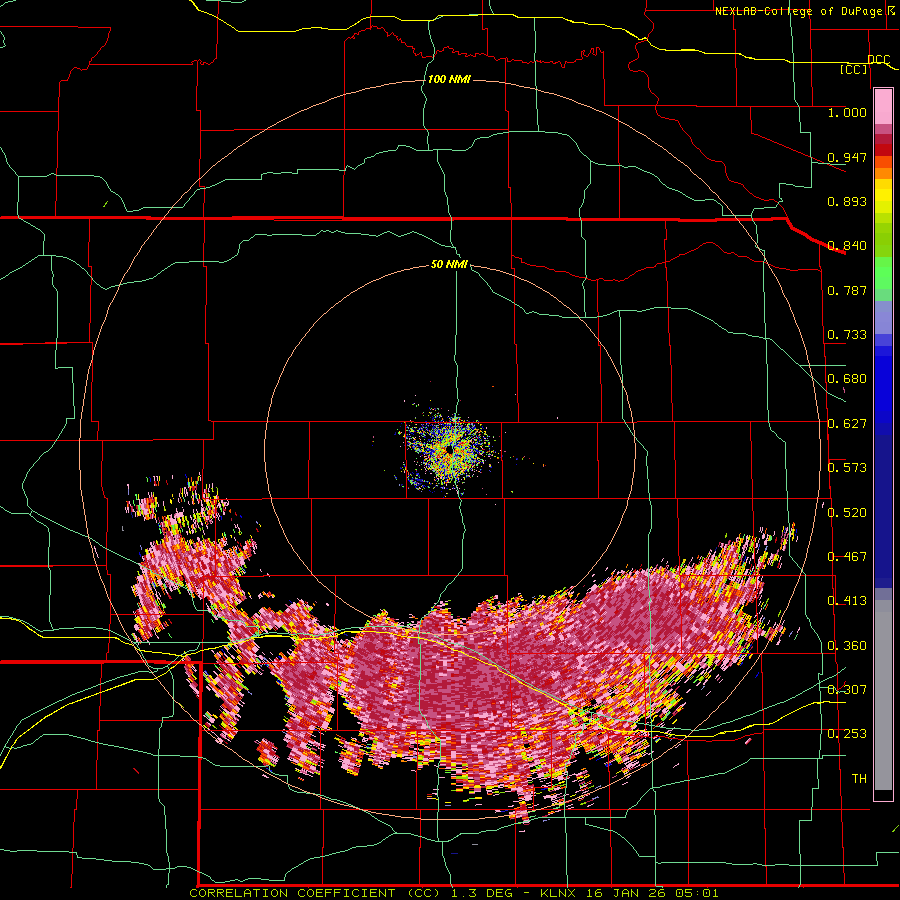Screen dimensions: 900x900
Task: Click the 0.947 scale value
Action: point(847,157)
